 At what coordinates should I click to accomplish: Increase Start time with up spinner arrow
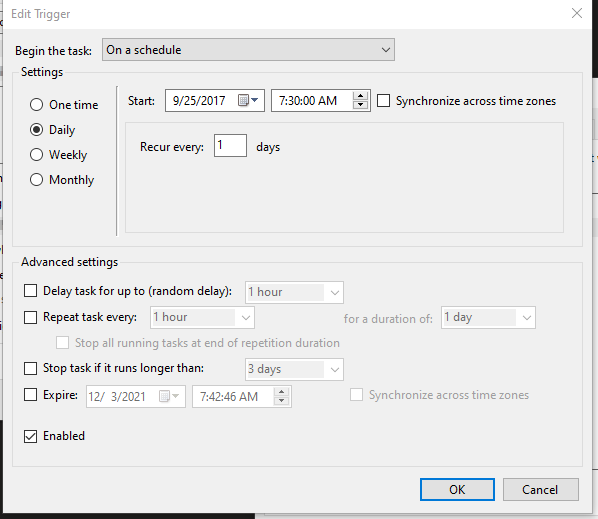360,96
